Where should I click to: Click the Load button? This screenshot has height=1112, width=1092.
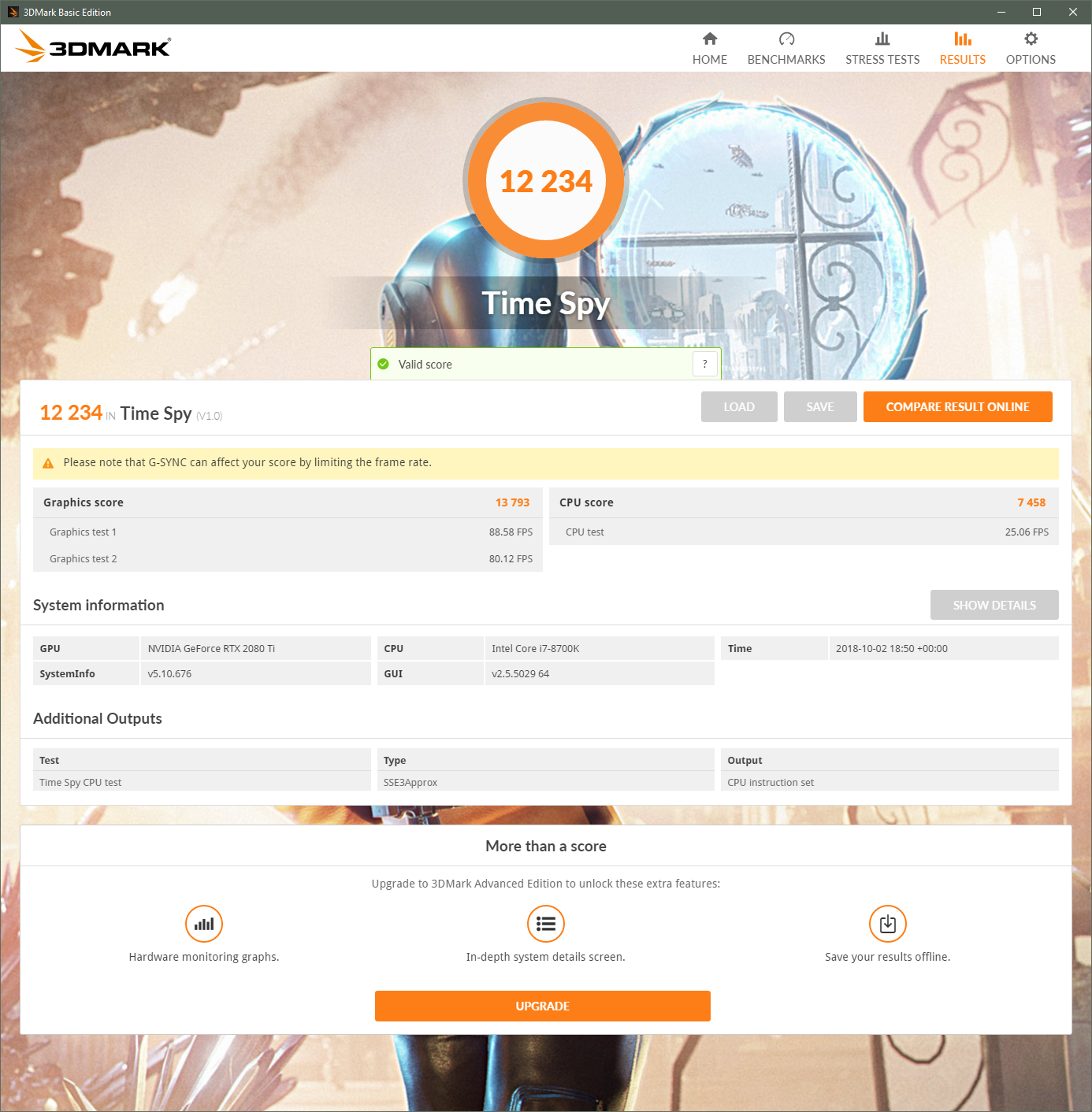tap(739, 406)
